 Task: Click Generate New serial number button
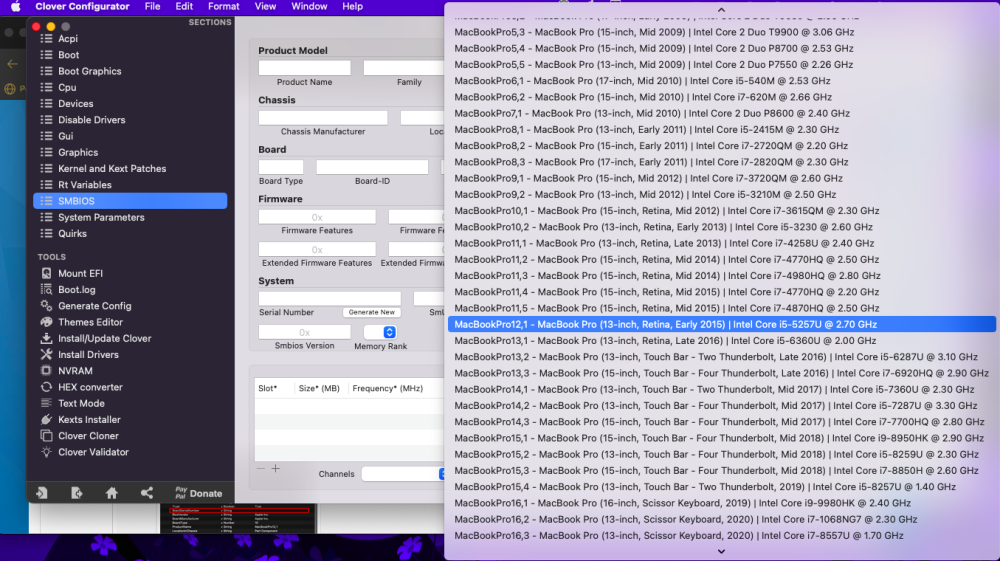pos(372,312)
